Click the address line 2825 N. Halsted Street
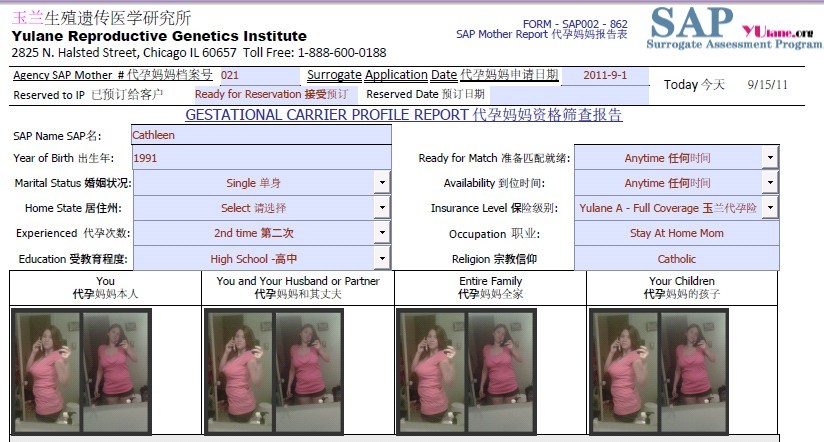This screenshot has height=442, width=824. [x=199, y=53]
